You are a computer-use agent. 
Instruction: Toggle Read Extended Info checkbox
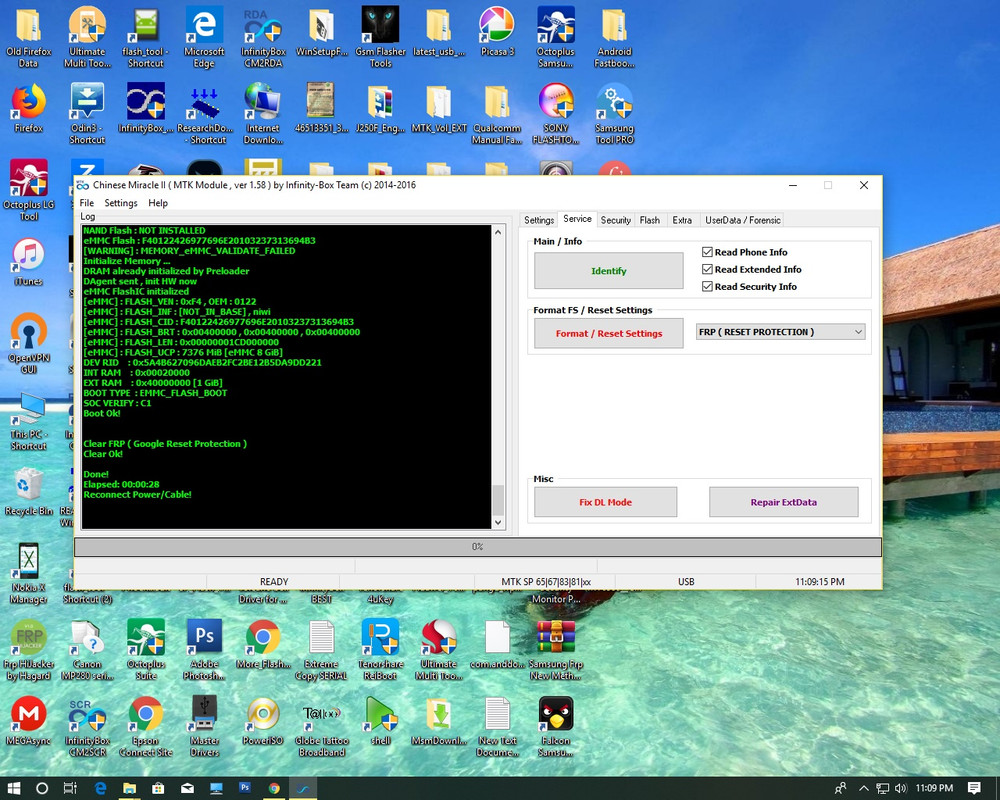coord(707,269)
